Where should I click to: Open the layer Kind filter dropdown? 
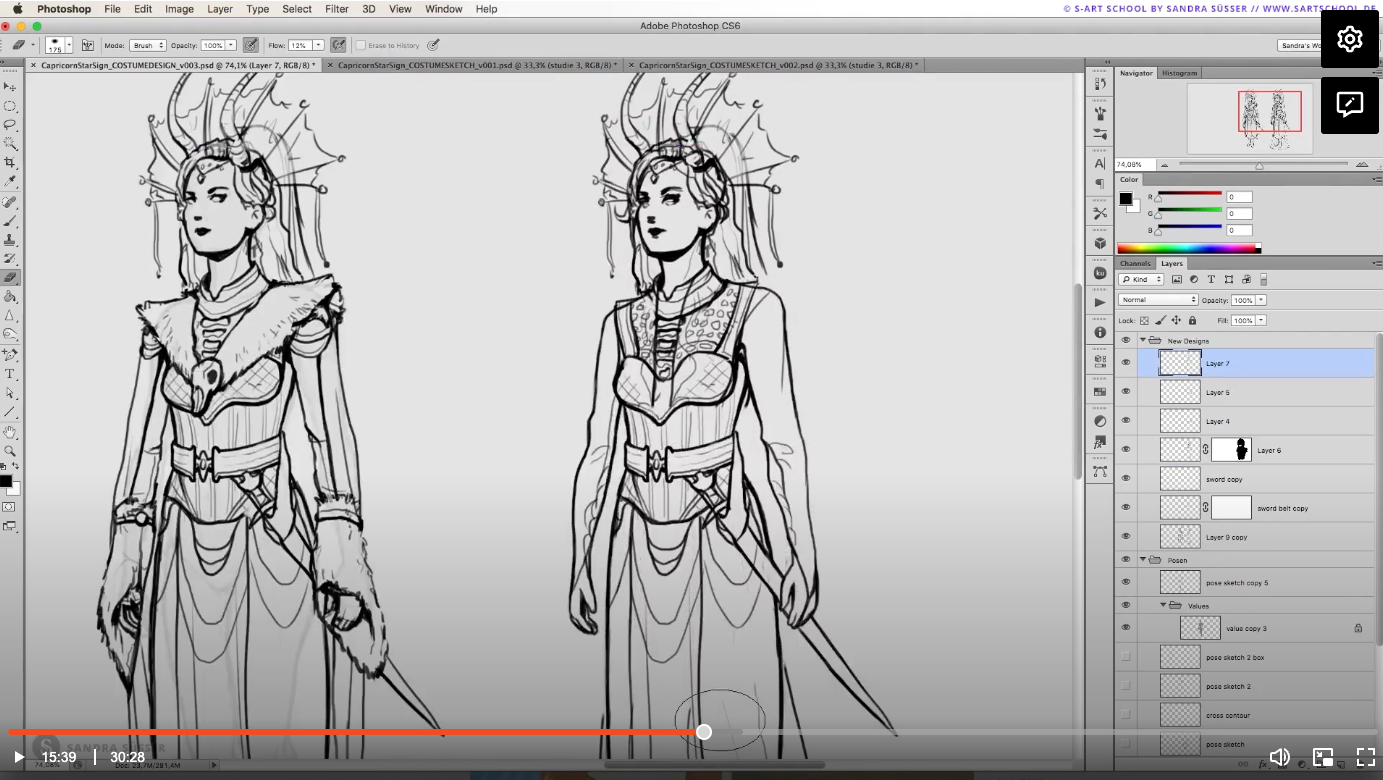click(1141, 280)
